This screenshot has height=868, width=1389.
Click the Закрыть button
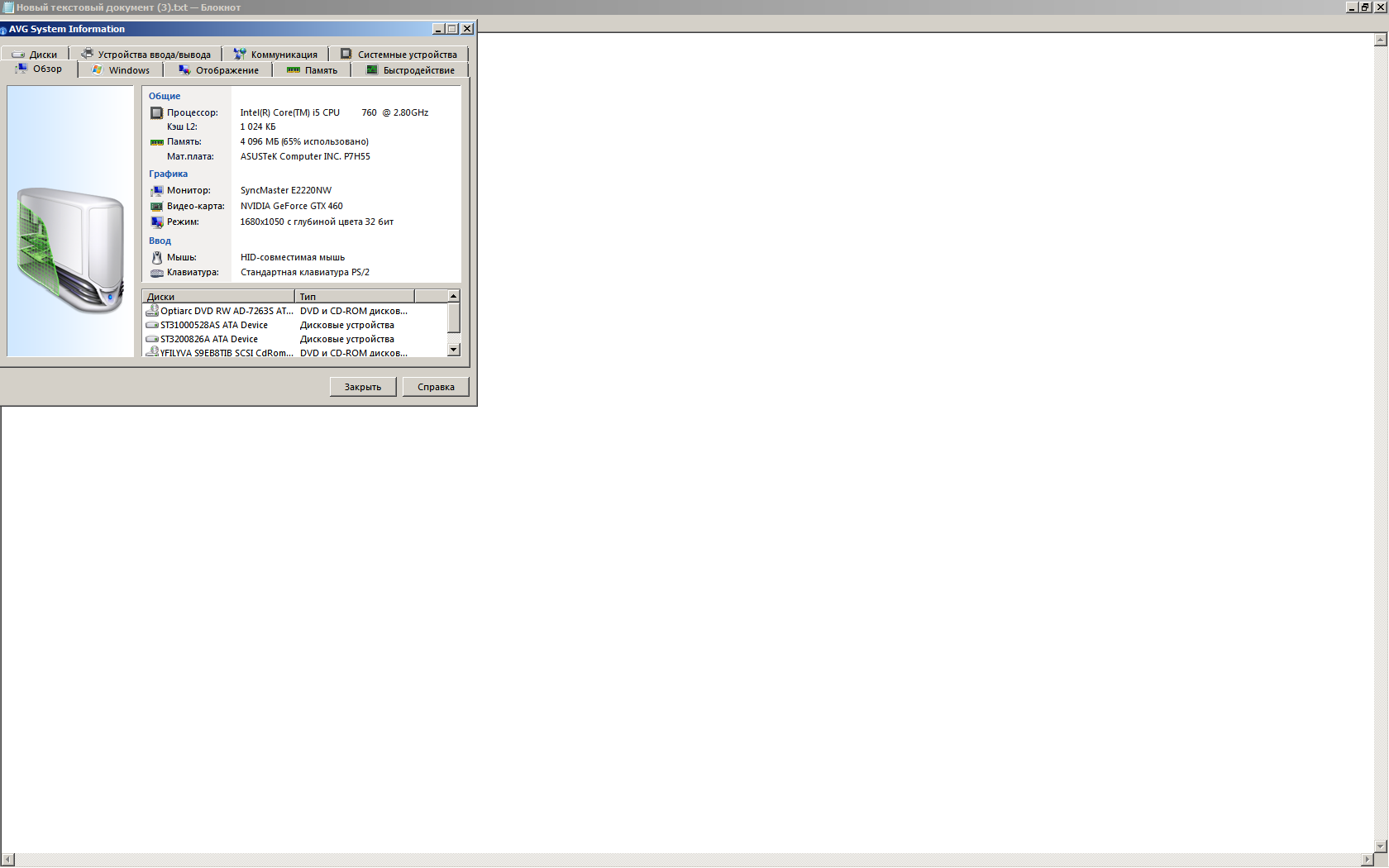coord(363,387)
